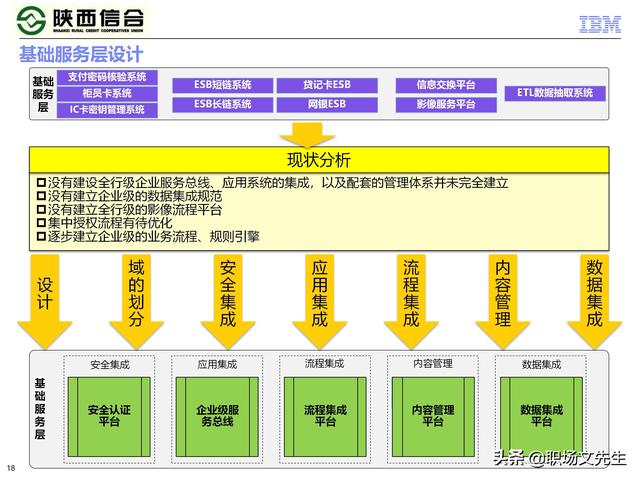This screenshot has height=480, width=640.
Task: Click the 陕西信合 logo emblem
Action: (31, 20)
